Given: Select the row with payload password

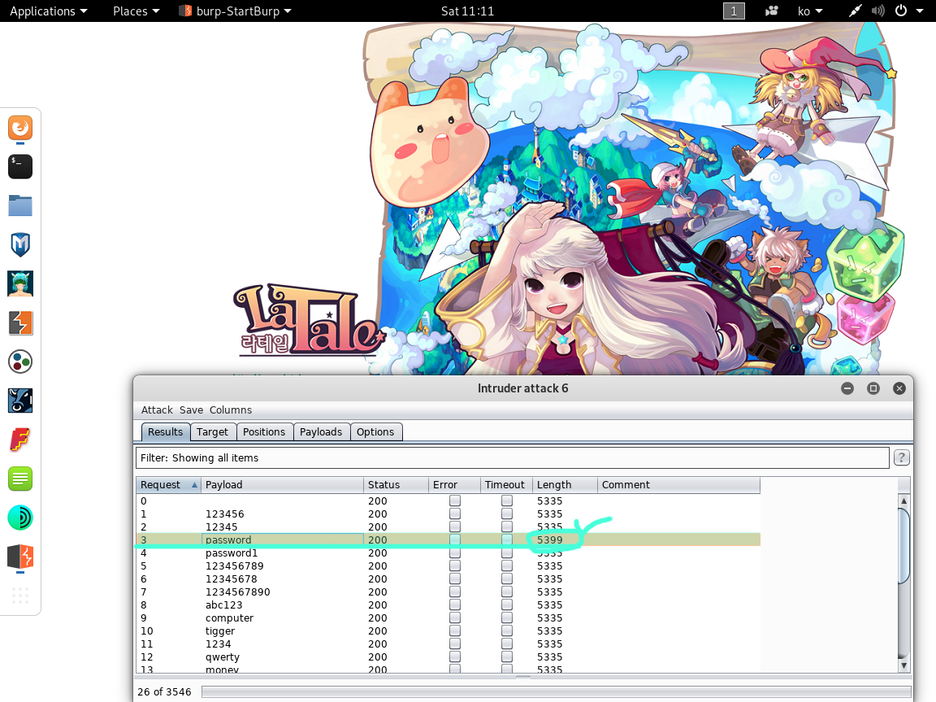Looking at the screenshot, I should click(x=448, y=540).
